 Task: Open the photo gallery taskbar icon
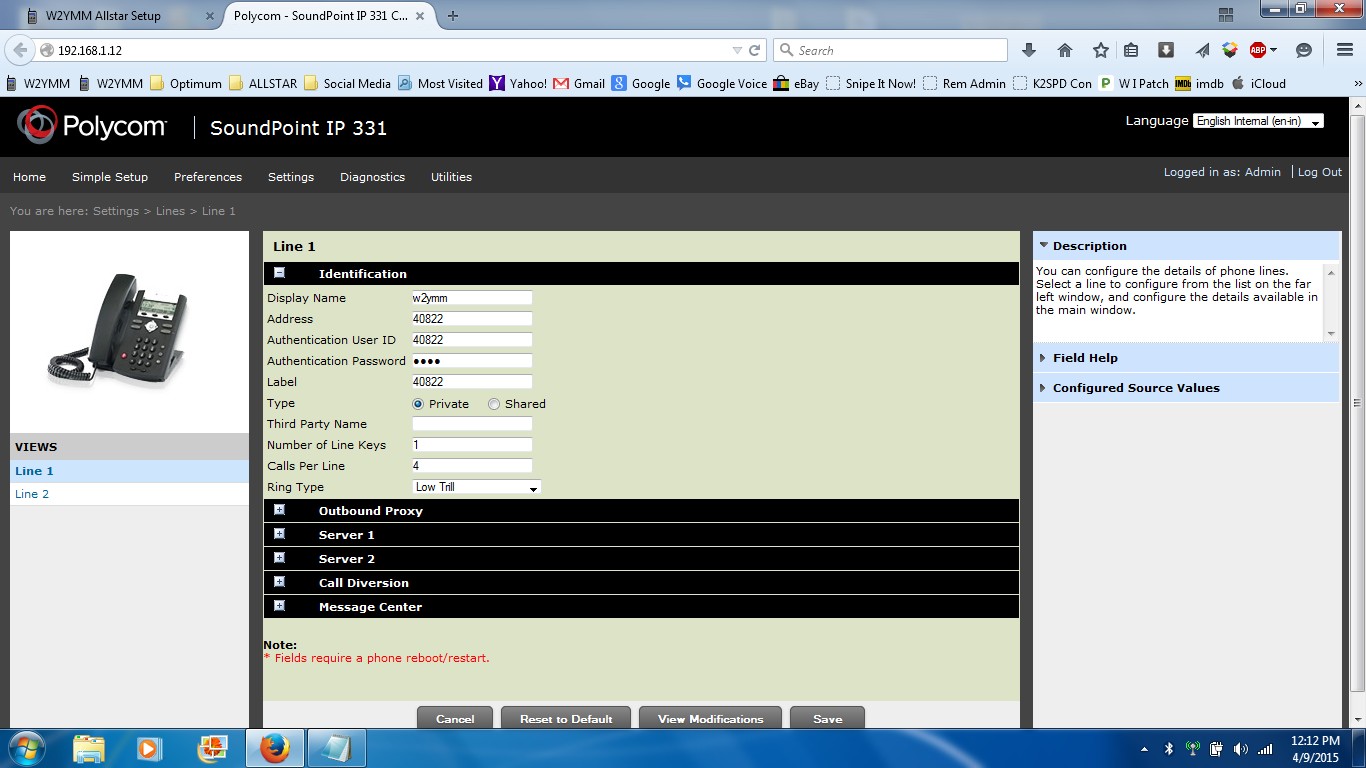[x=212, y=748]
